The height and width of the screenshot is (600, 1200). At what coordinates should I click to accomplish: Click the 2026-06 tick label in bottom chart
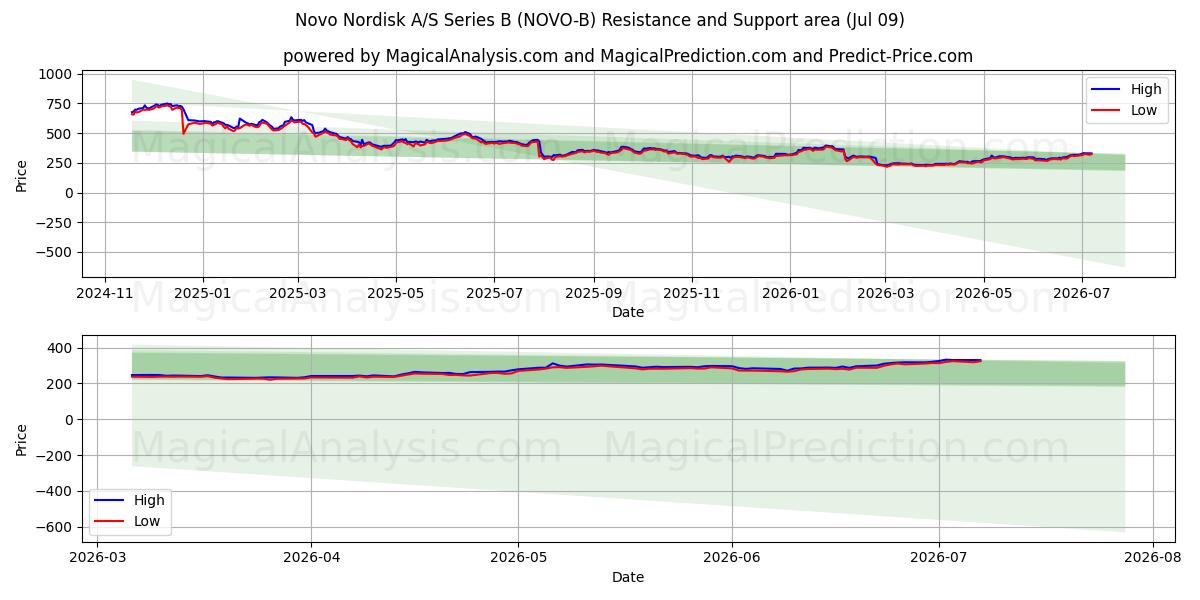click(x=733, y=558)
